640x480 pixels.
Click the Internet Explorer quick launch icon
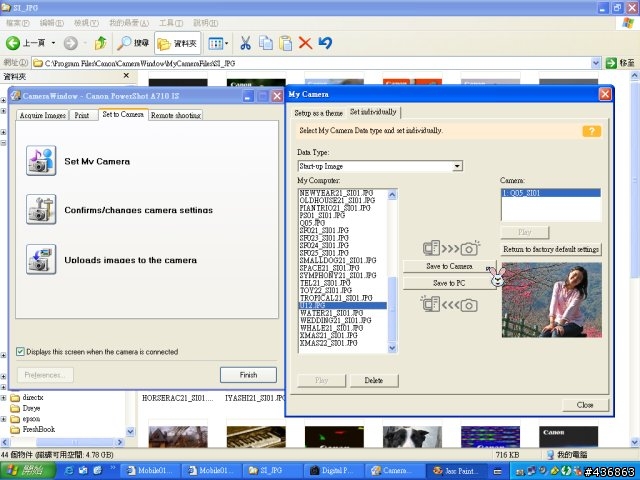(x=69, y=471)
